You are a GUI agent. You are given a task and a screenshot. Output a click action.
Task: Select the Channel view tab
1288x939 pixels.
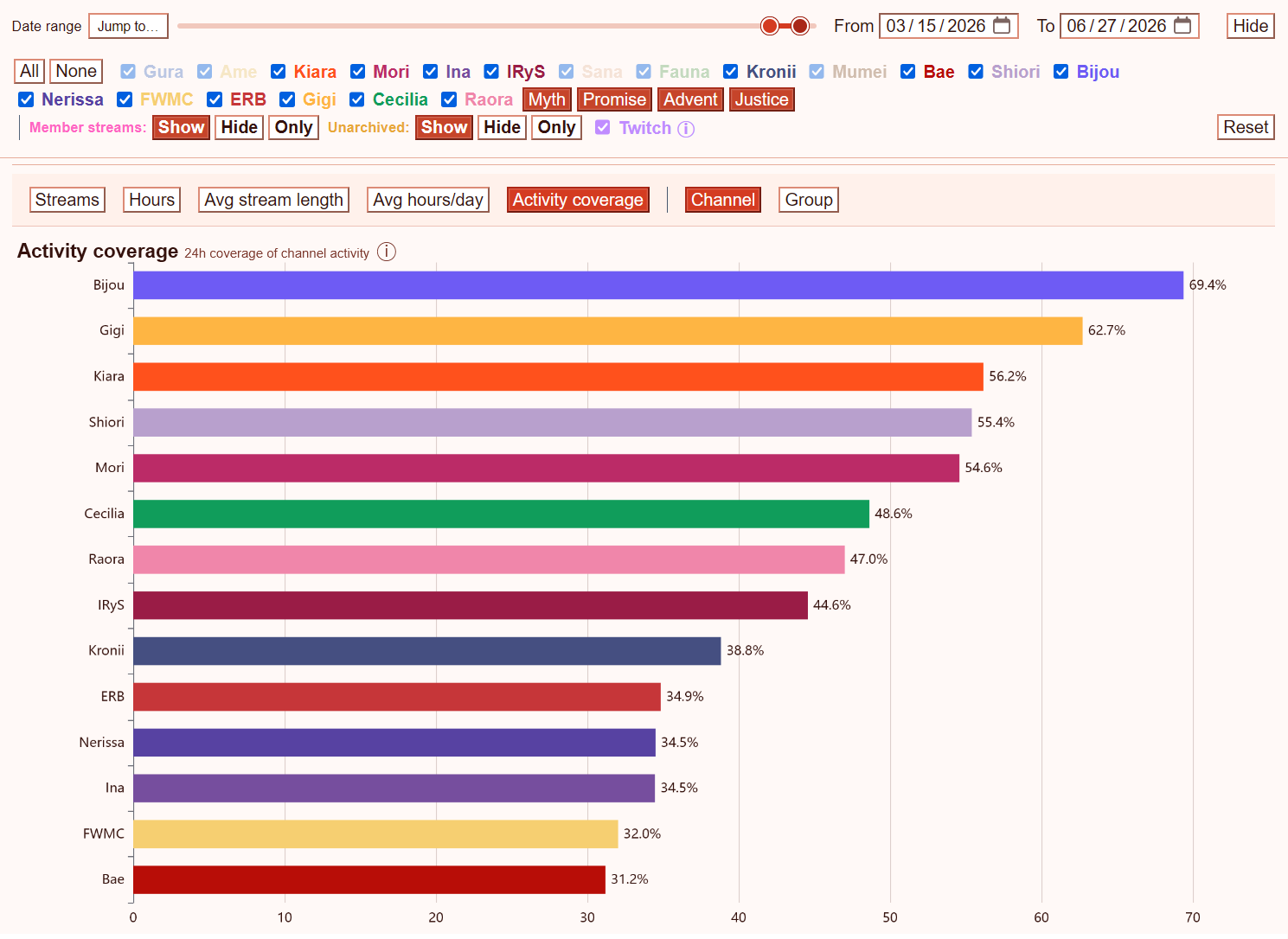[723, 200]
